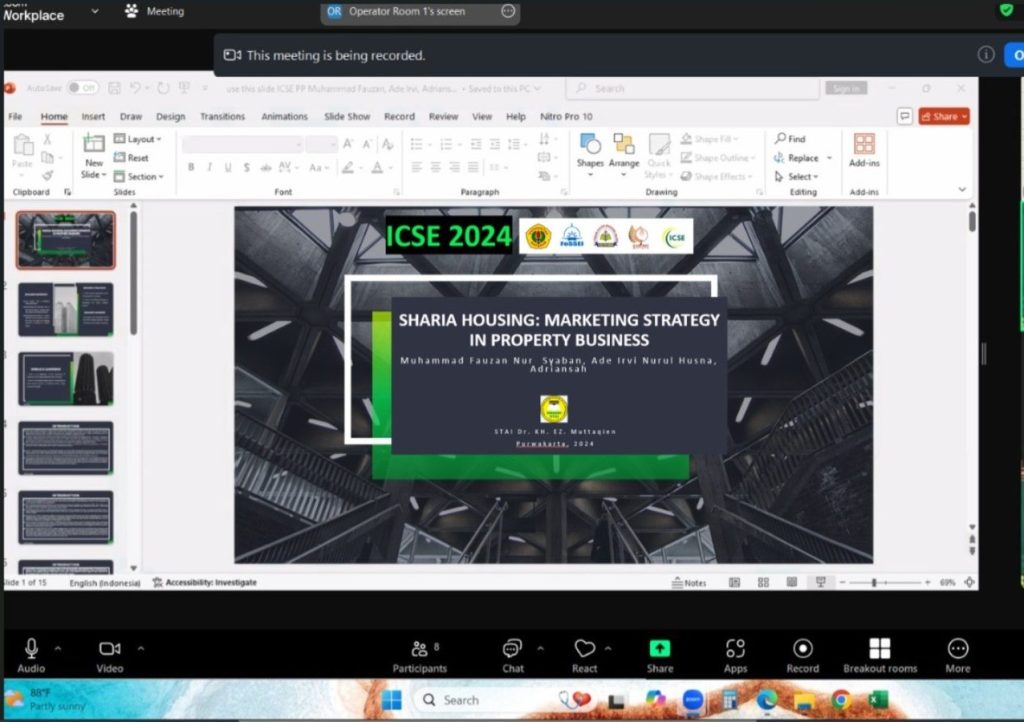Click the Shapes icon in the Drawing group

[x=590, y=149]
